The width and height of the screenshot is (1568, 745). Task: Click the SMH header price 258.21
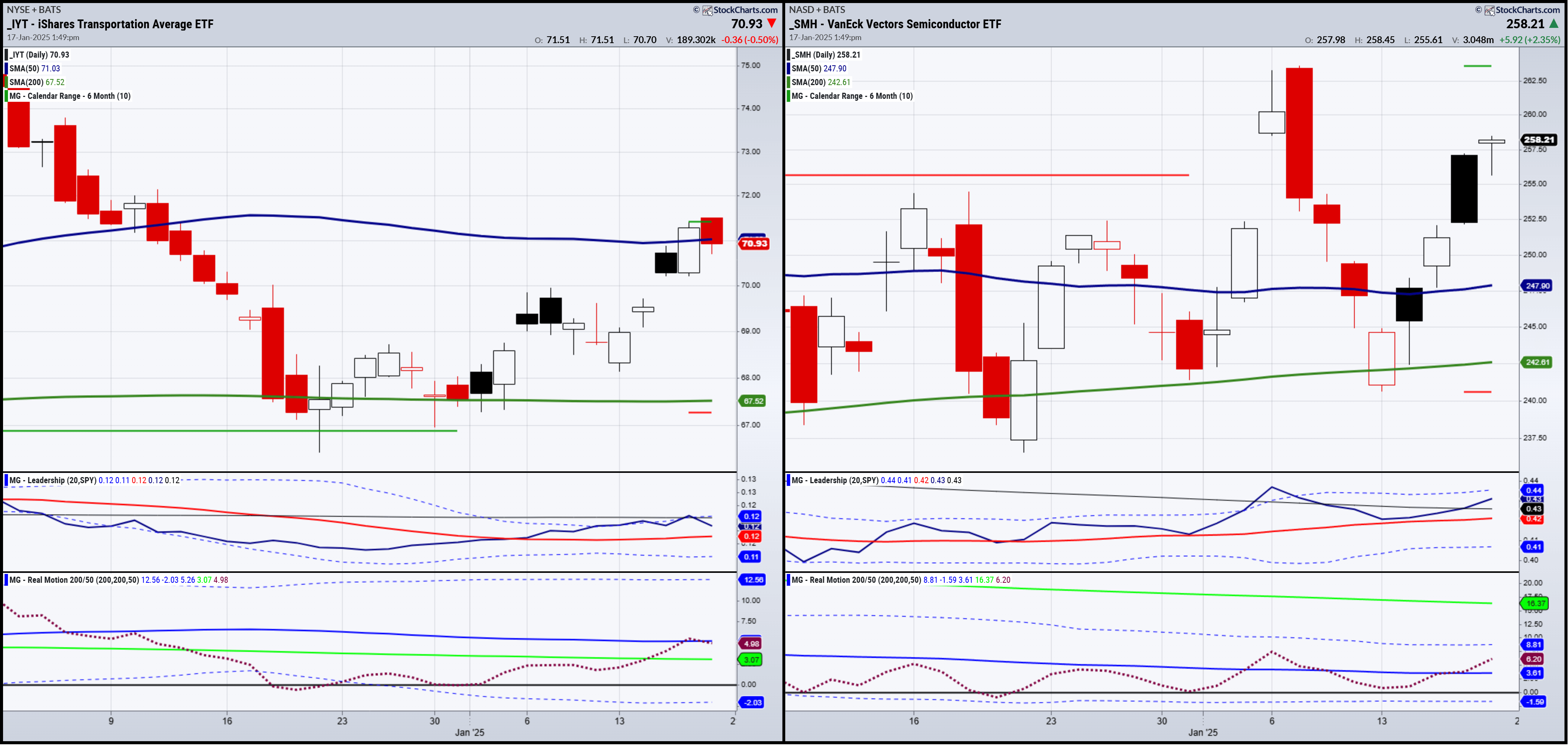click(1525, 24)
